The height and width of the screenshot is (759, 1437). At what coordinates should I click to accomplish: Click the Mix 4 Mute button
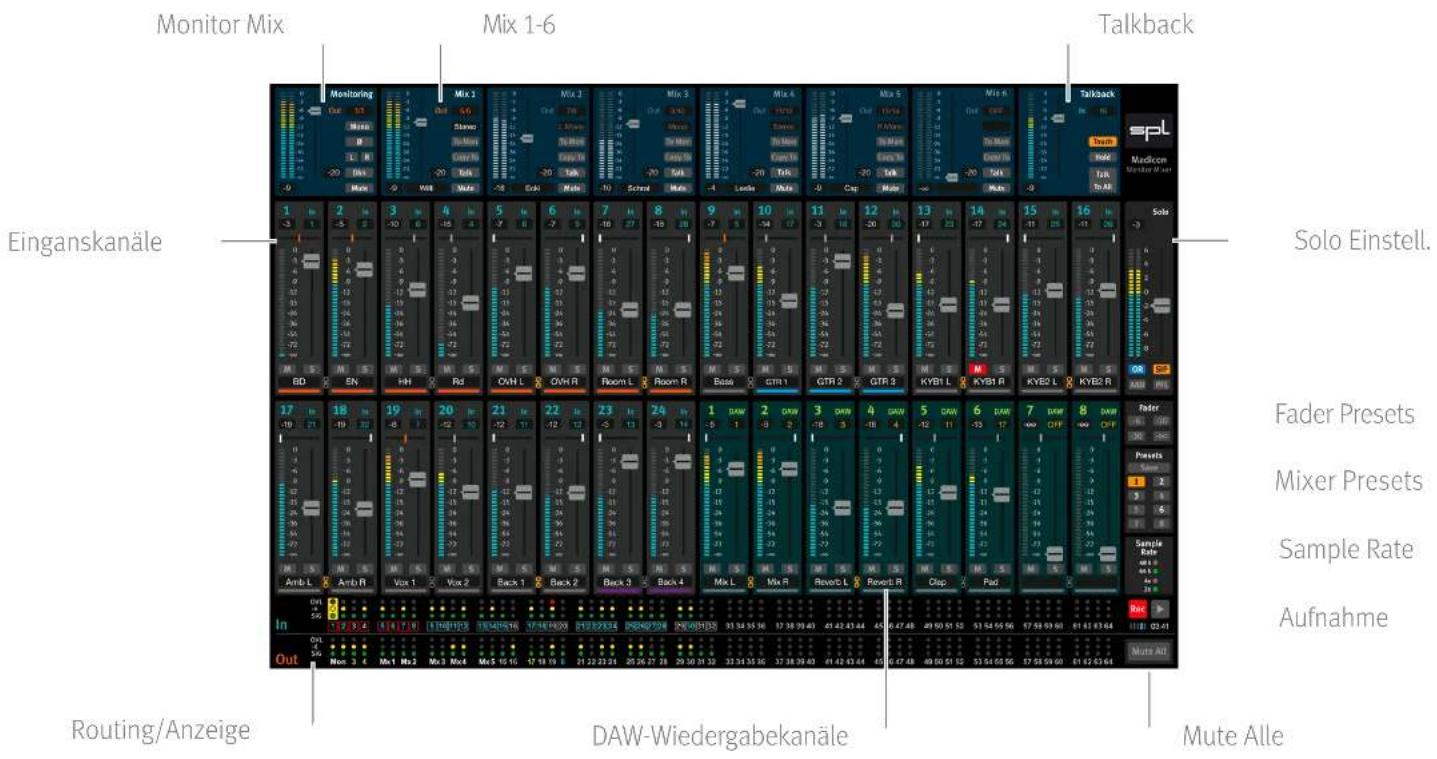click(784, 187)
